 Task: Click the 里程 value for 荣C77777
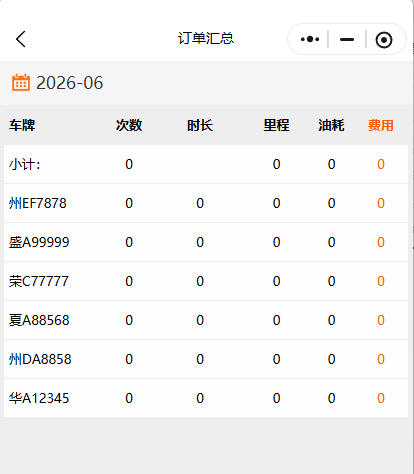[x=276, y=281]
